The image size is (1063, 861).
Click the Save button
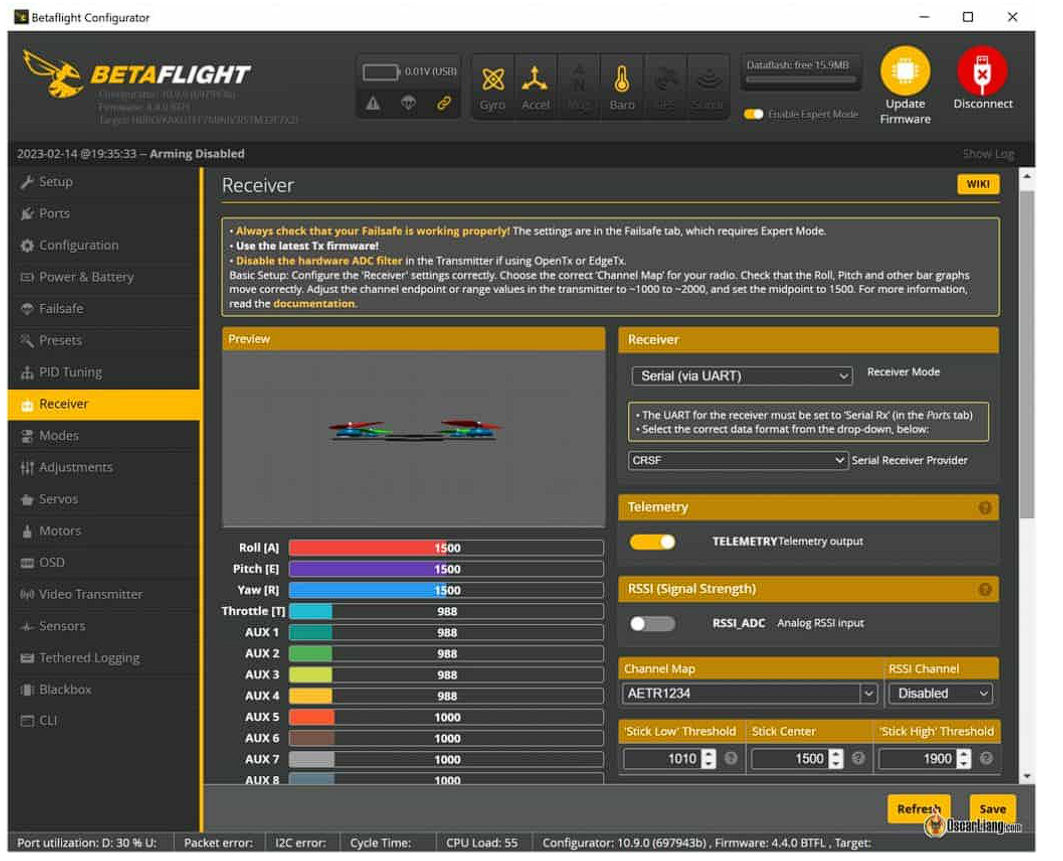(992, 809)
